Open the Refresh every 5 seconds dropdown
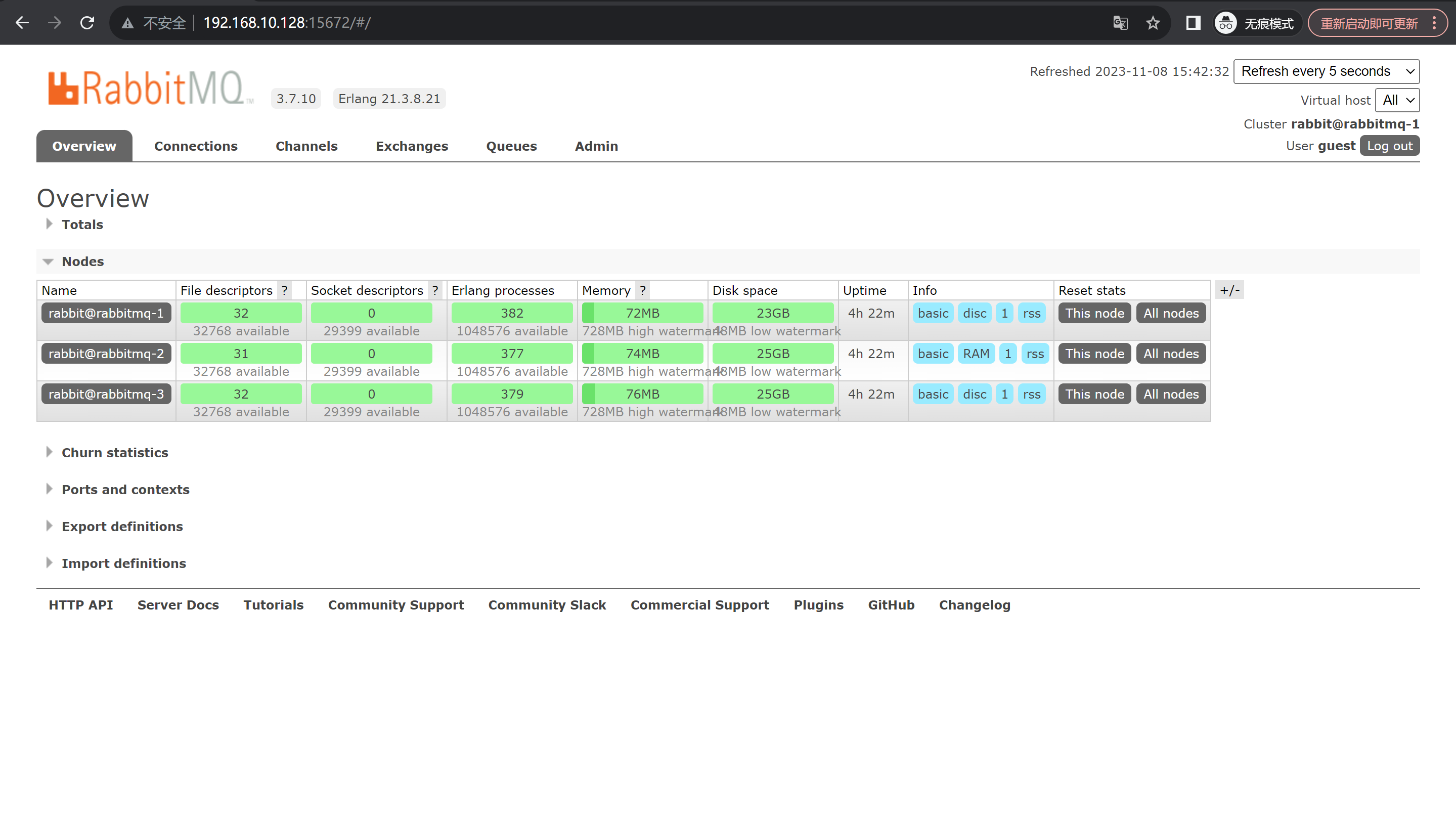Screen dimensions: 1456x826 point(1326,71)
